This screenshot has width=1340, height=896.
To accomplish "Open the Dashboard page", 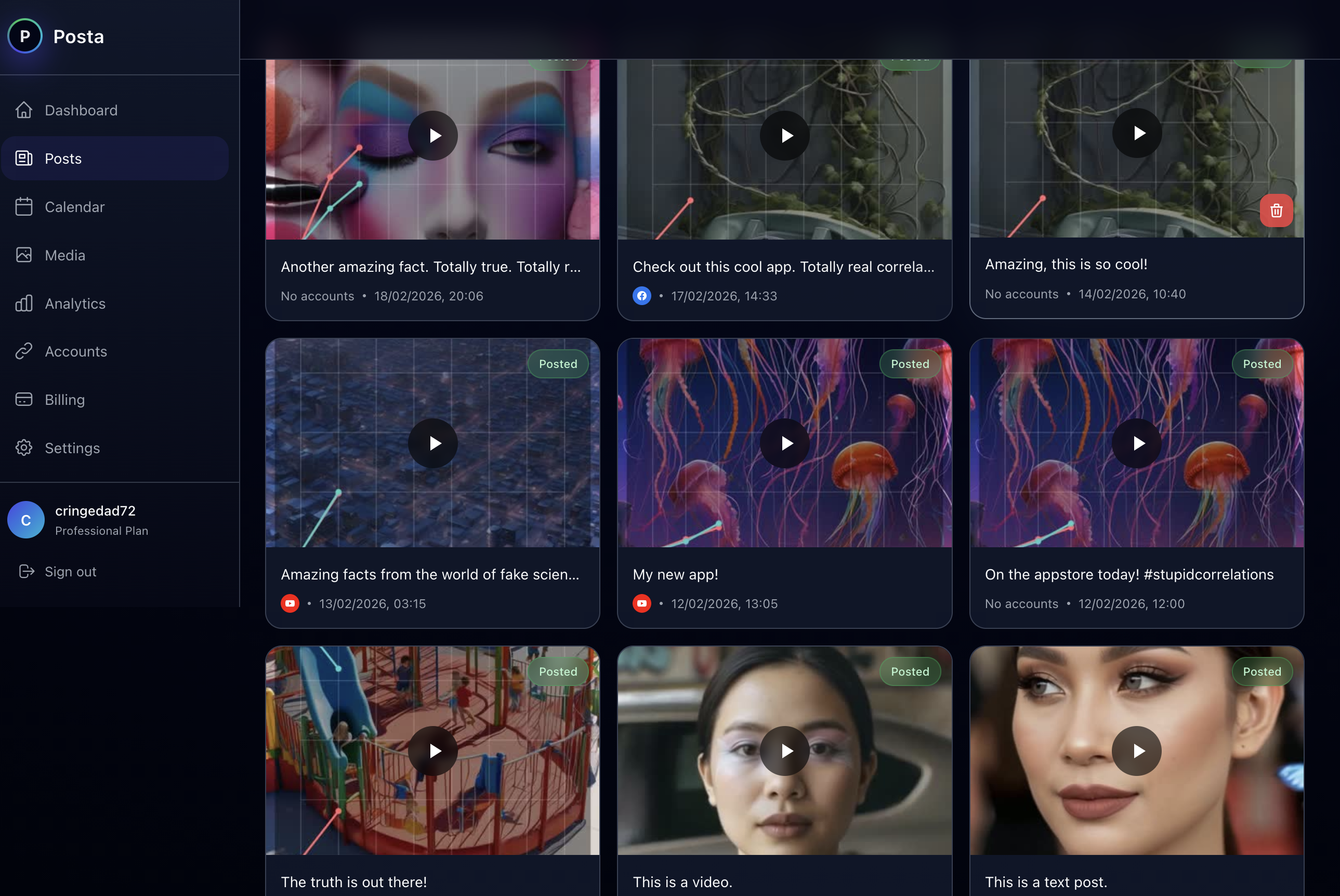I will (115, 110).
